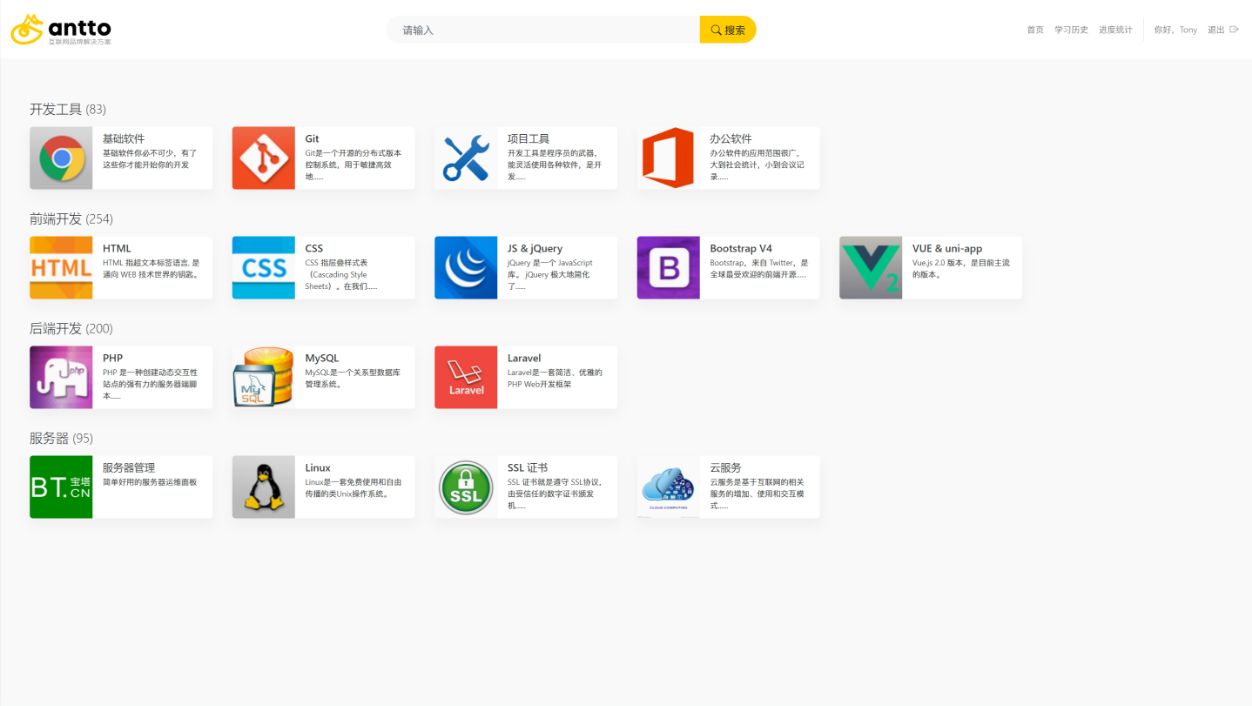Click the MySQL database icon
The height and width of the screenshot is (706, 1252).
(x=263, y=377)
